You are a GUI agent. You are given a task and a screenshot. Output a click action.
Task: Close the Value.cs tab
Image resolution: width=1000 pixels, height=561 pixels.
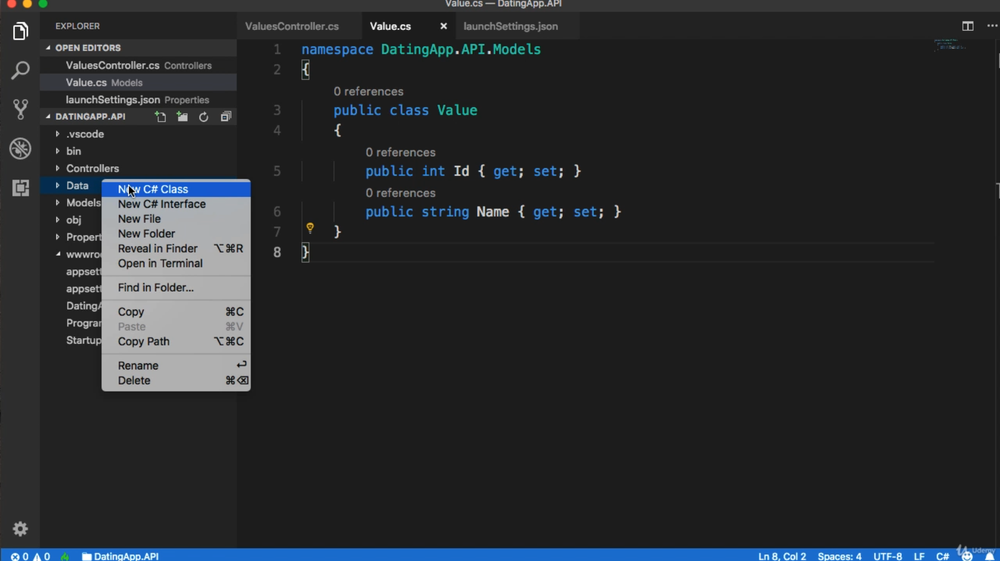443,26
